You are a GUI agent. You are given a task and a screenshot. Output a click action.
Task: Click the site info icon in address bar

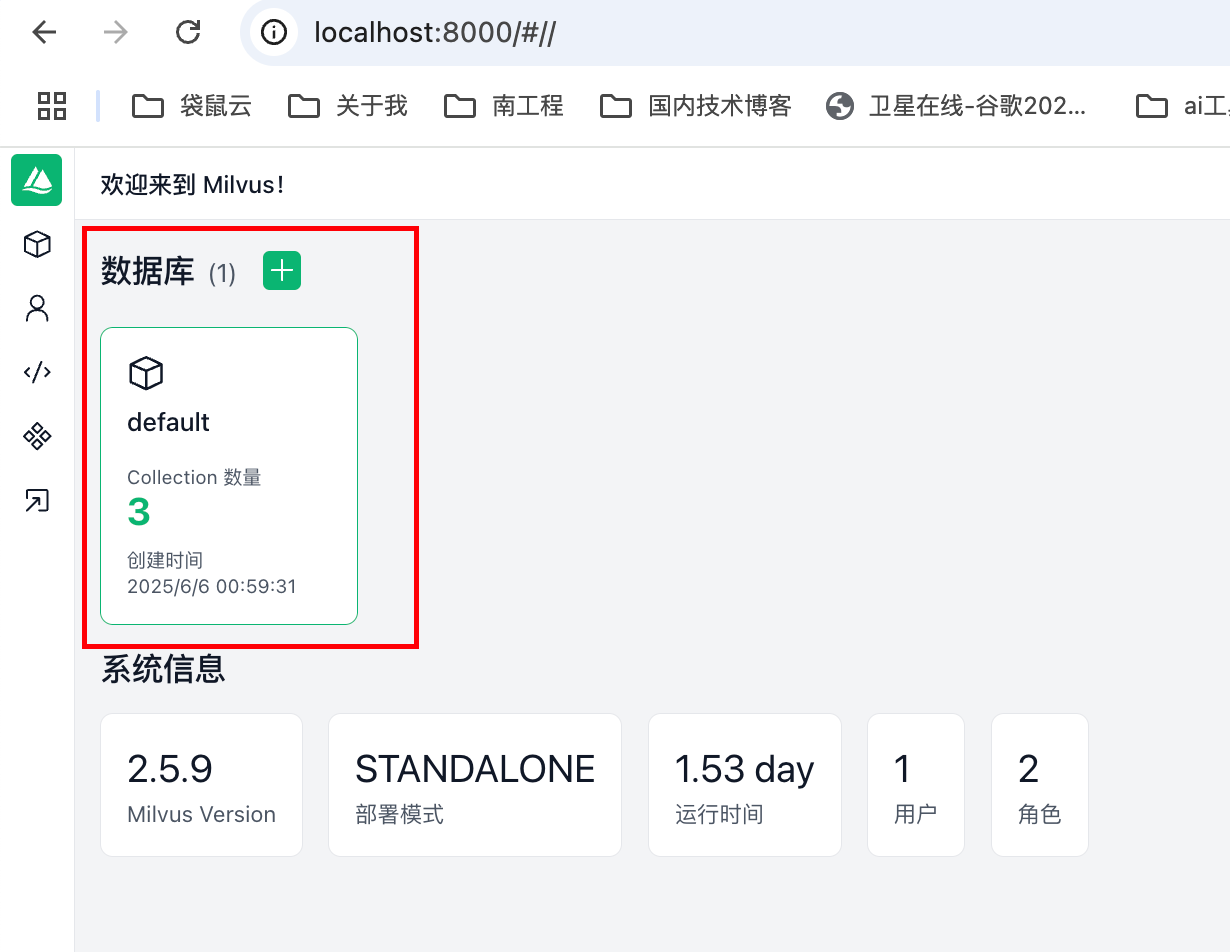pyautogui.click(x=274, y=33)
